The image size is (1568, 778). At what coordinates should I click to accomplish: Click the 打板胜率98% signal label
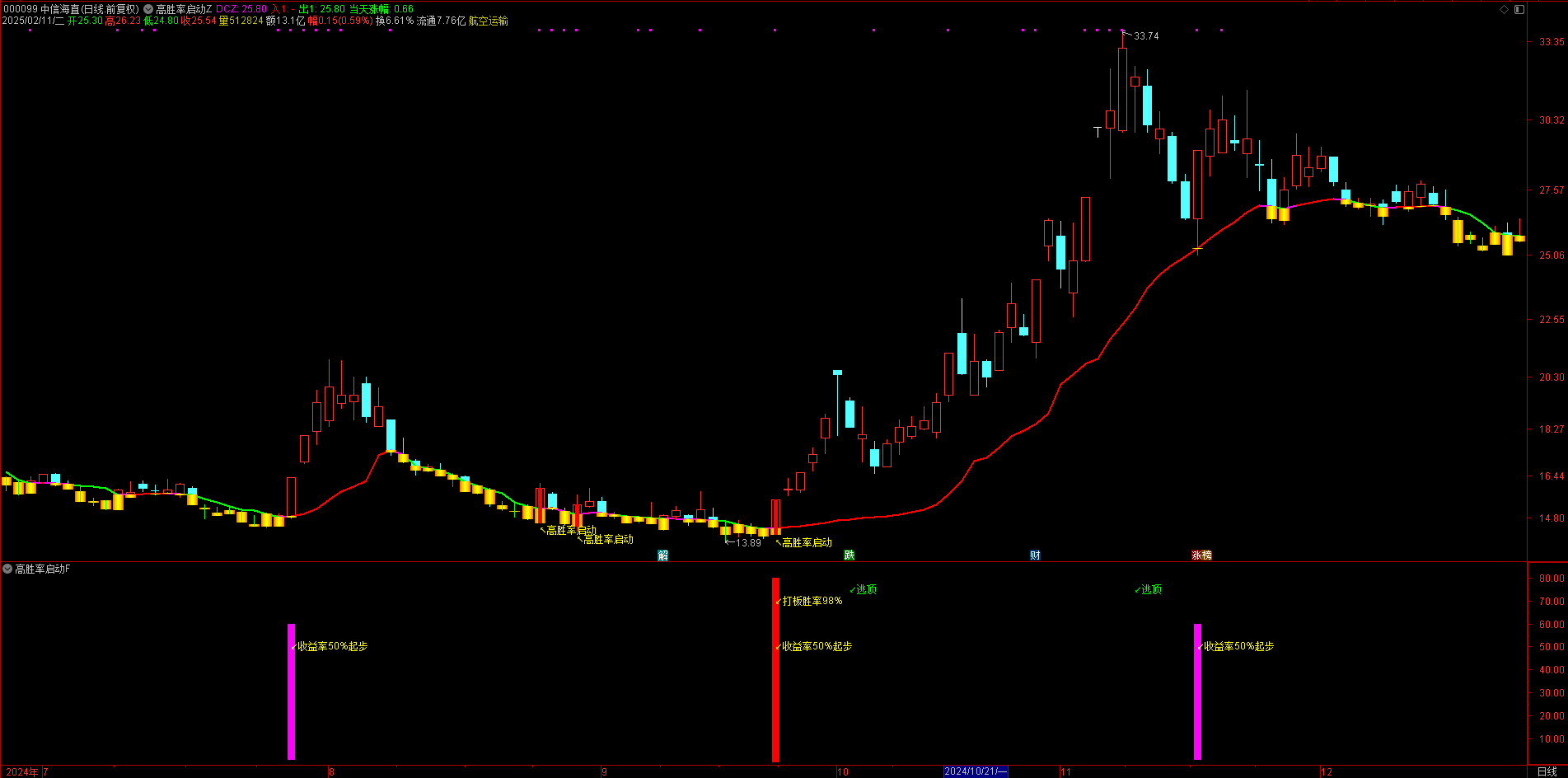[812, 601]
